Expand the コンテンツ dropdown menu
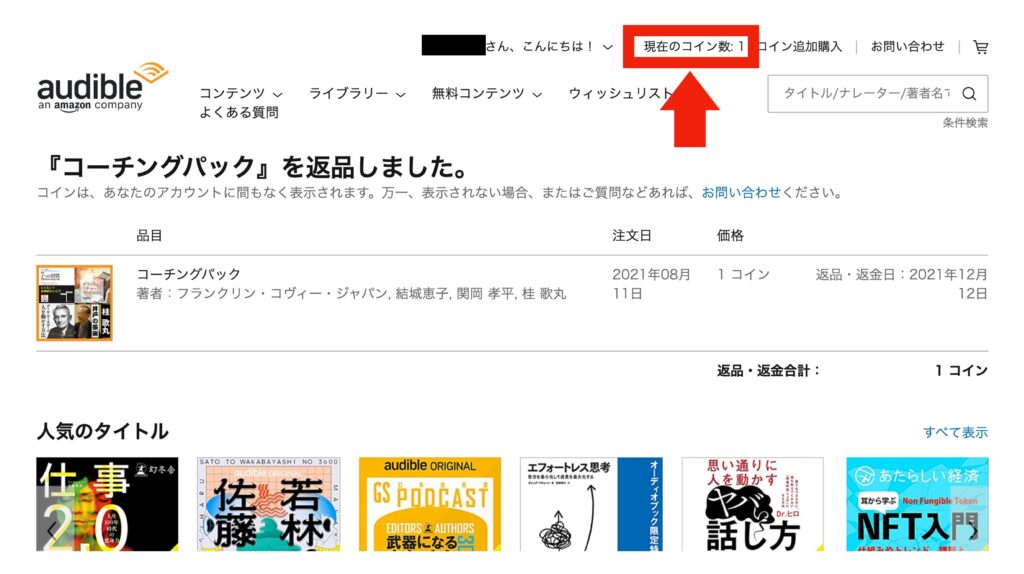Viewport: 1024px width, 574px height. coord(241,93)
